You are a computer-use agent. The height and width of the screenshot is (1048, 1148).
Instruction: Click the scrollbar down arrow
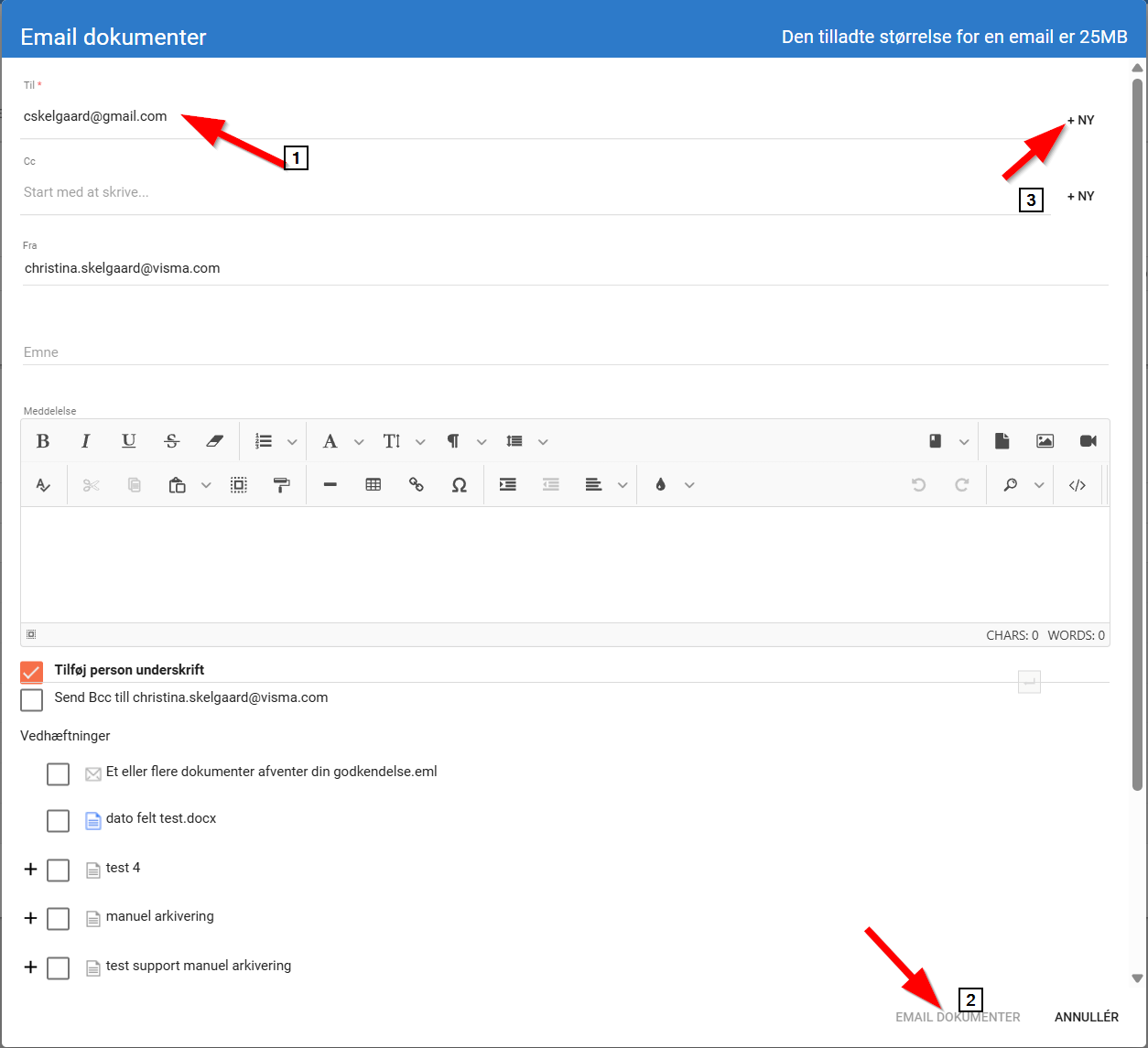point(1138,978)
